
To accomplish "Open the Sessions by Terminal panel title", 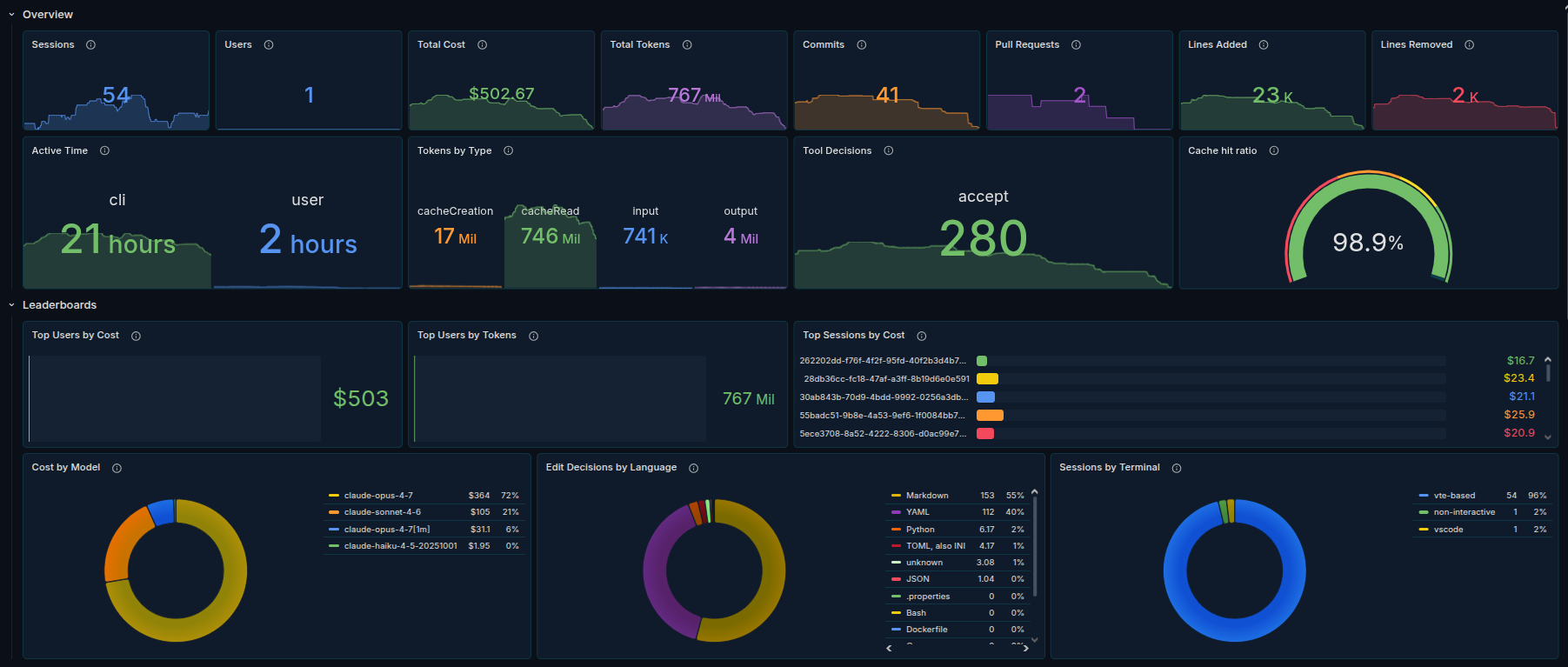I will 1109,468.
